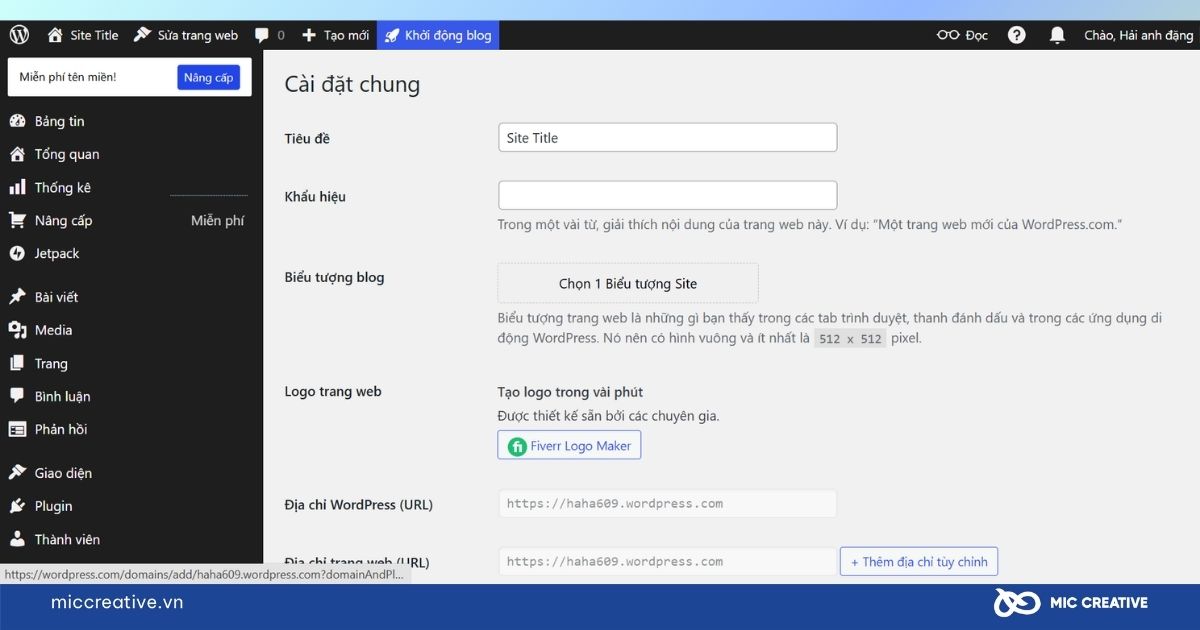Click Thêm địa chỉ tùy chỉnh button
This screenshot has width=1200, height=630.
click(x=919, y=561)
